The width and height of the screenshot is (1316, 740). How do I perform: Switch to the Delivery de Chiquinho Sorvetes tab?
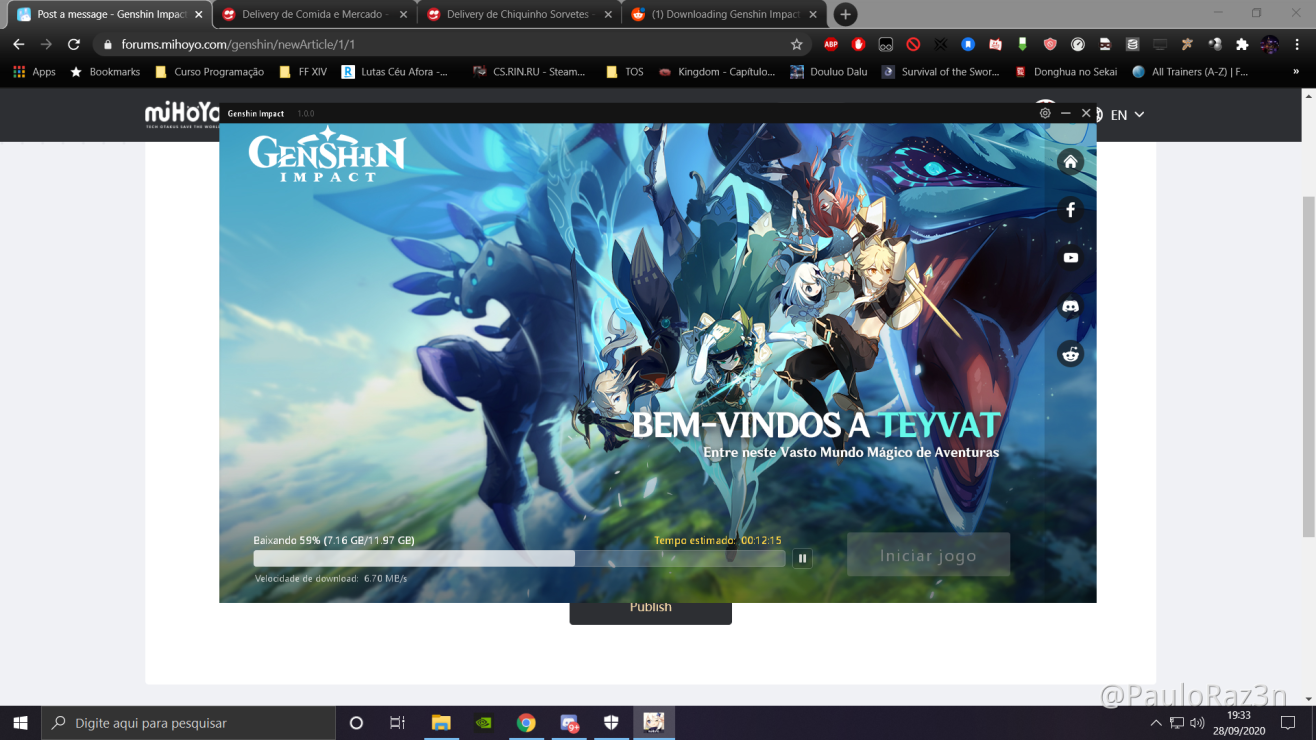point(519,15)
